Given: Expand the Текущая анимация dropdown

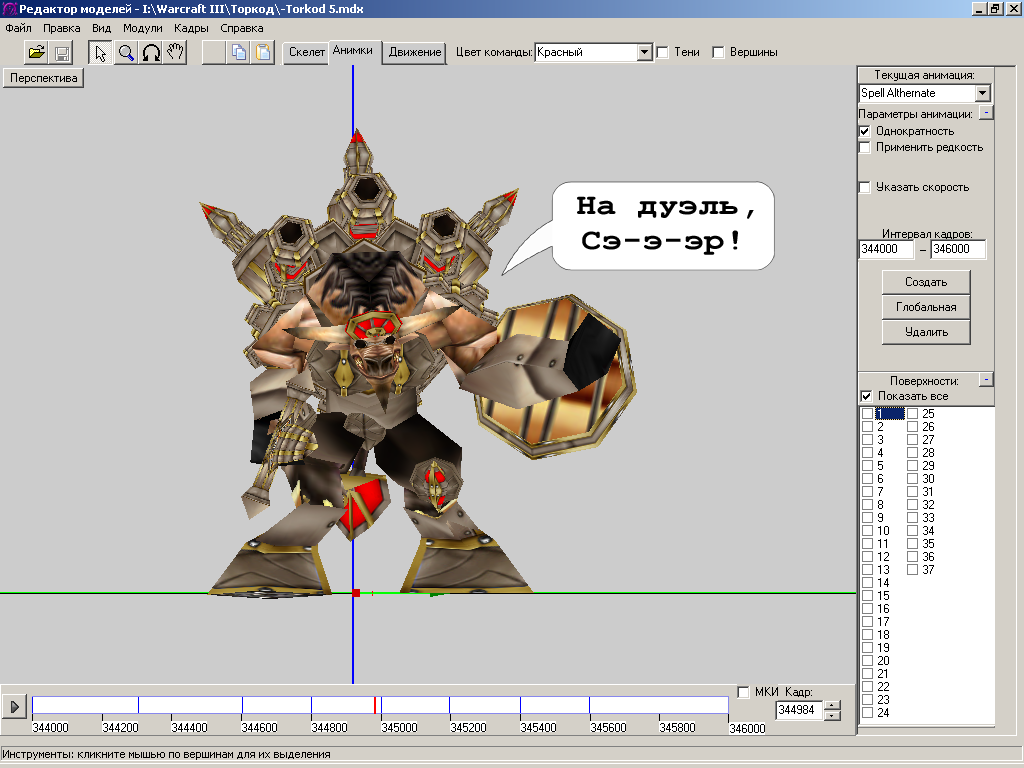Looking at the screenshot, I should [982, 93].
